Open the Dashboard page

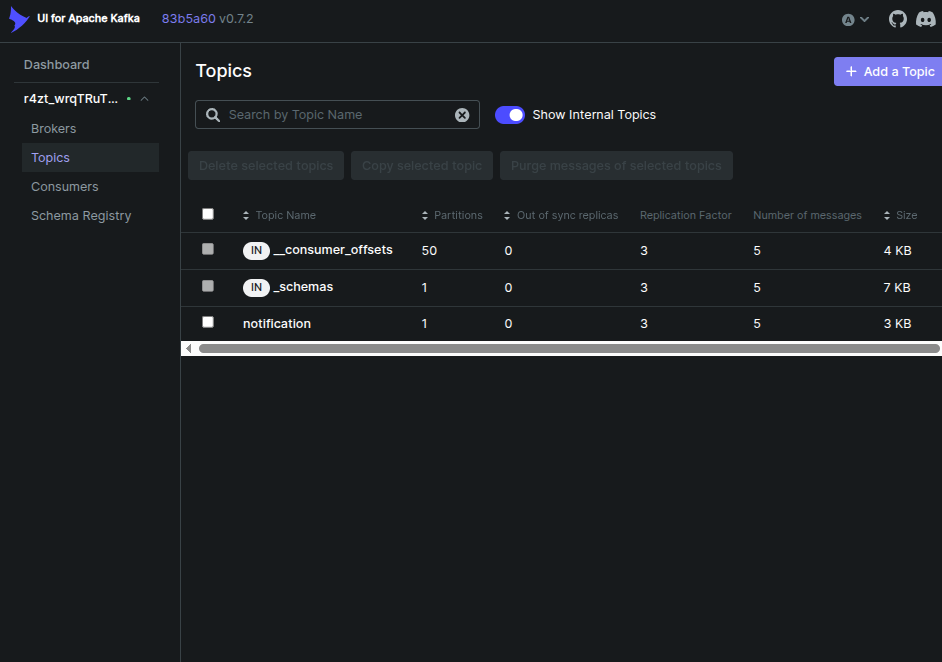(56, 65)
